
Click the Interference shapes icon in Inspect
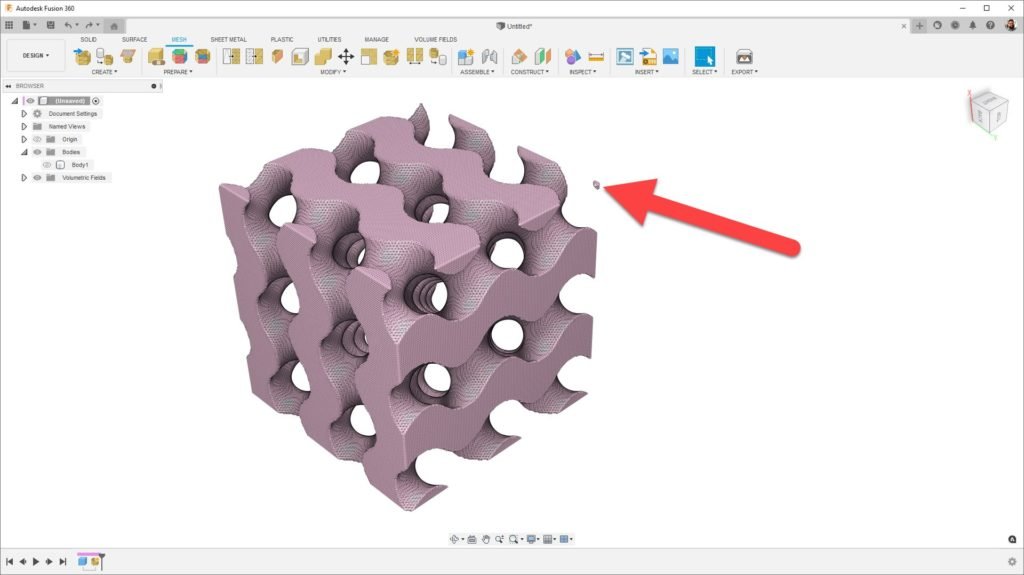click(573, 56)
